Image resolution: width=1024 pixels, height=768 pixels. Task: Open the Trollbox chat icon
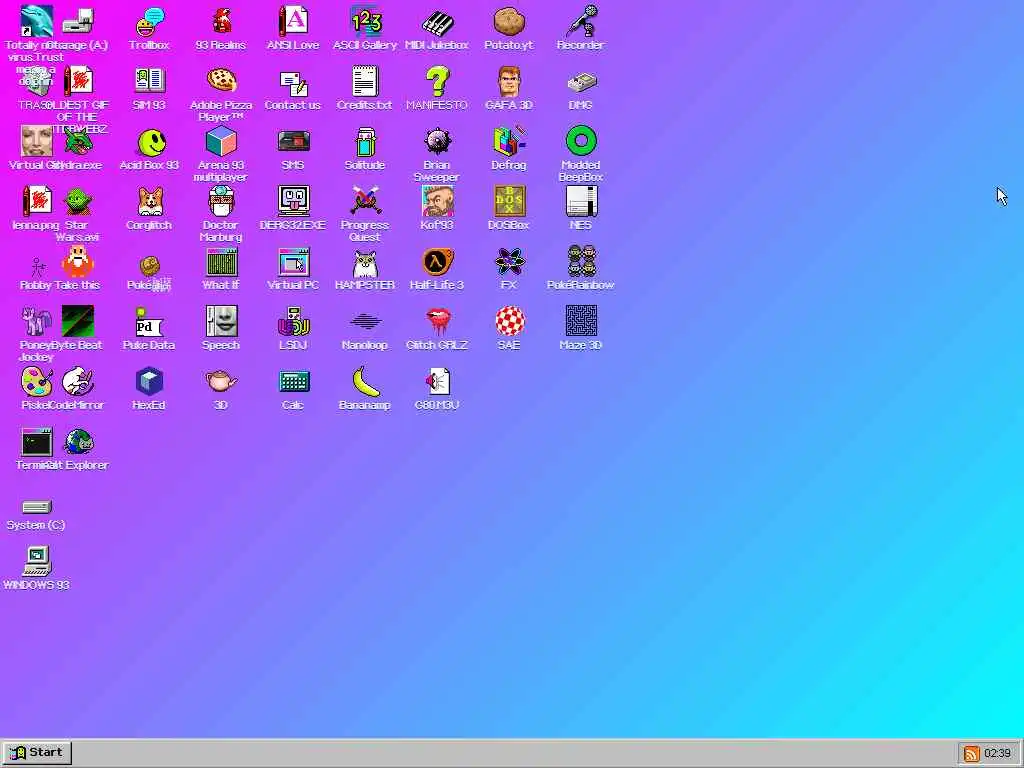coord(150,22)
